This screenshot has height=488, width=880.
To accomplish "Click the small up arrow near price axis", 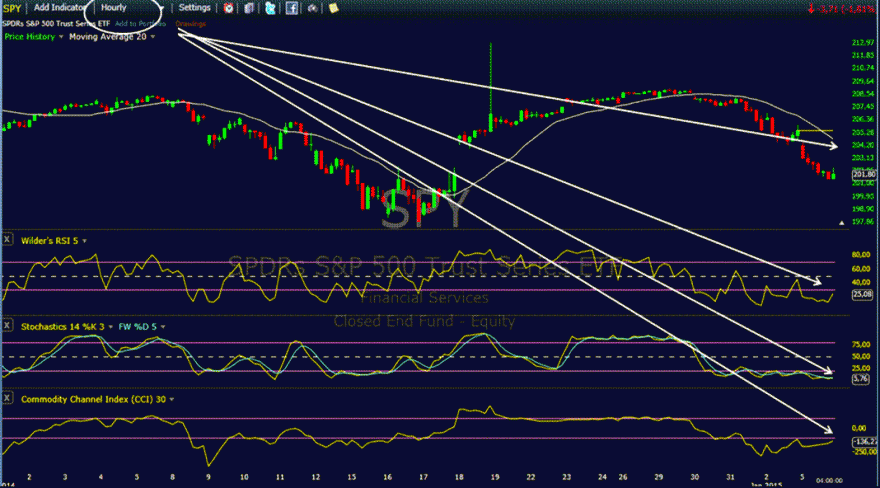I will [841, 223].
